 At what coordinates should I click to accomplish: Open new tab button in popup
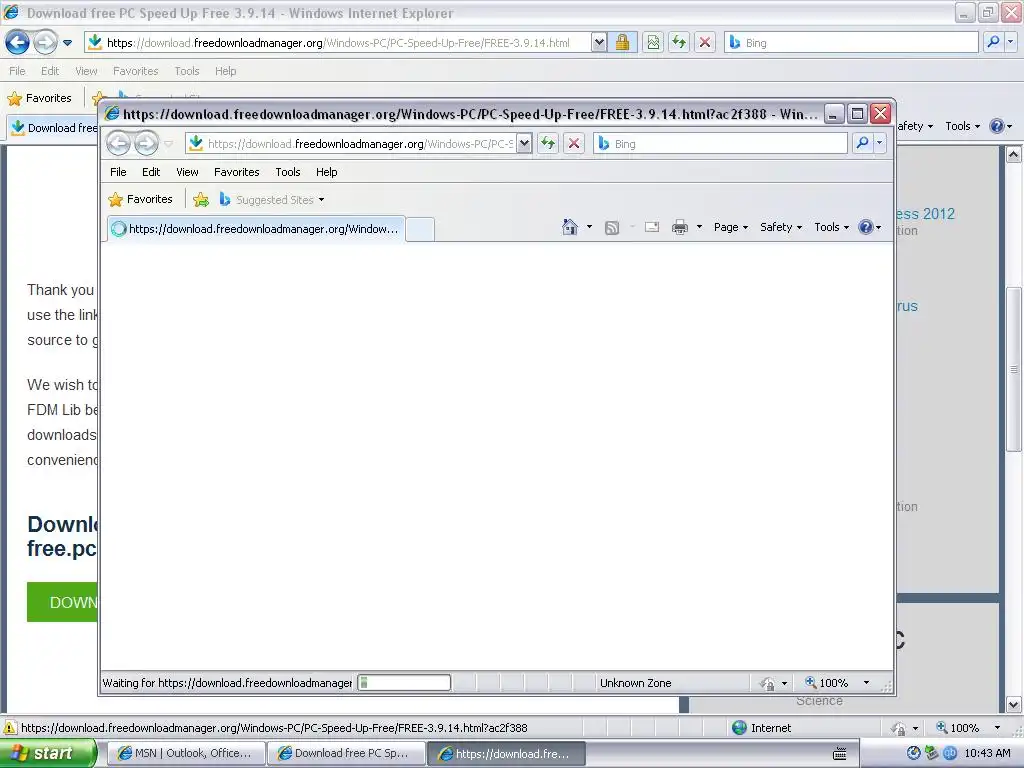[419, 229]
